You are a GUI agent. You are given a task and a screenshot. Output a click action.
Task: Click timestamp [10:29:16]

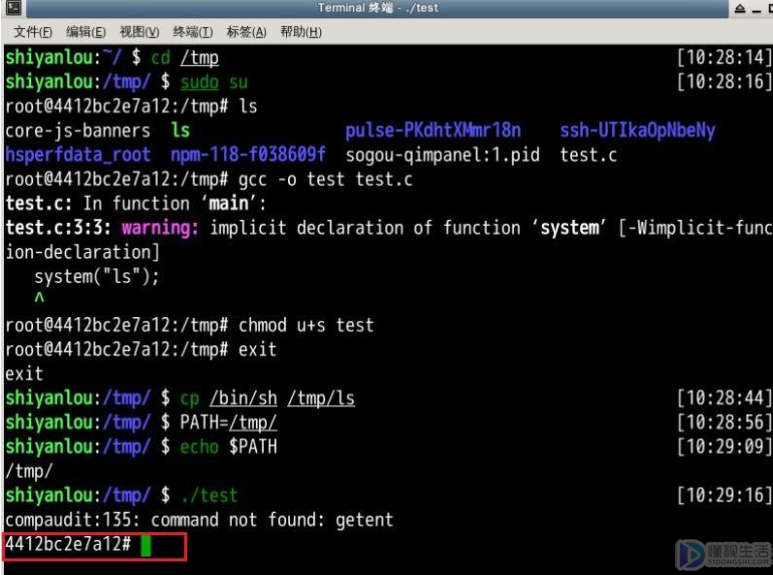coord(724,495)
